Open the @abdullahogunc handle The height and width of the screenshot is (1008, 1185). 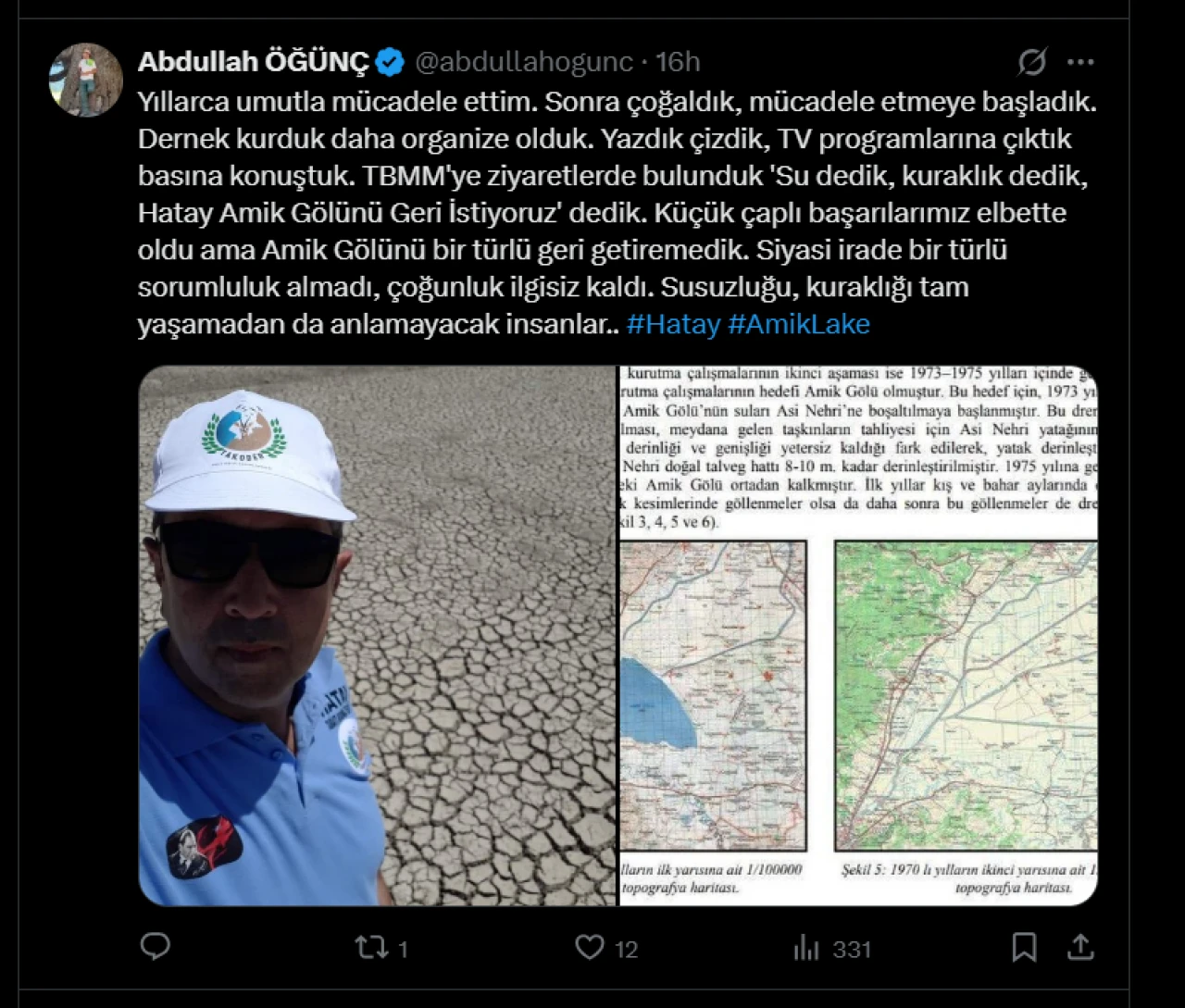(x=524, y=62)
